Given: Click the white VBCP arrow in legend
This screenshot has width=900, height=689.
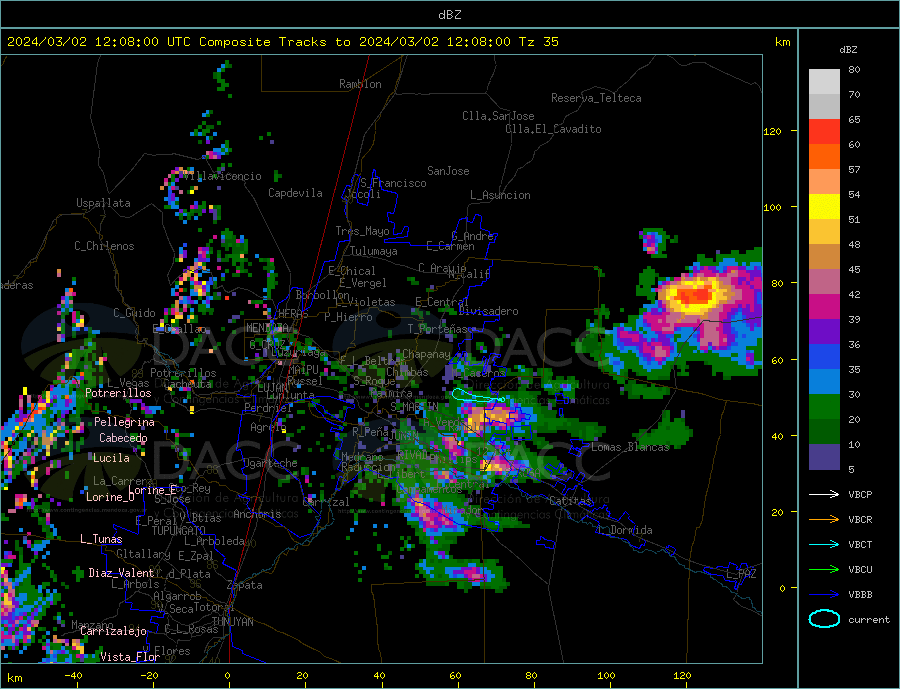Looking at the screenshot, I should (824, 494).
